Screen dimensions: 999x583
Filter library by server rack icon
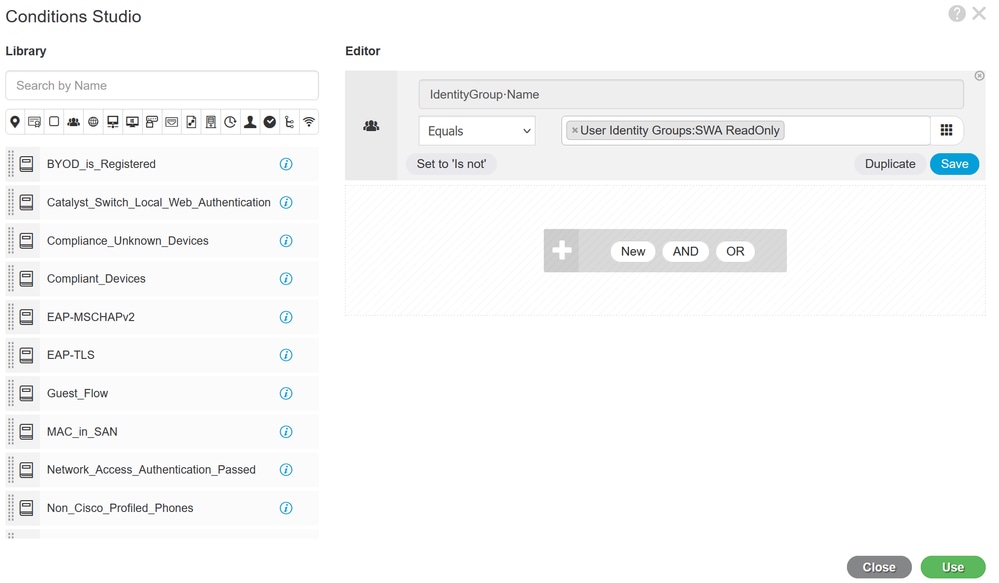(x=211, y=122)
